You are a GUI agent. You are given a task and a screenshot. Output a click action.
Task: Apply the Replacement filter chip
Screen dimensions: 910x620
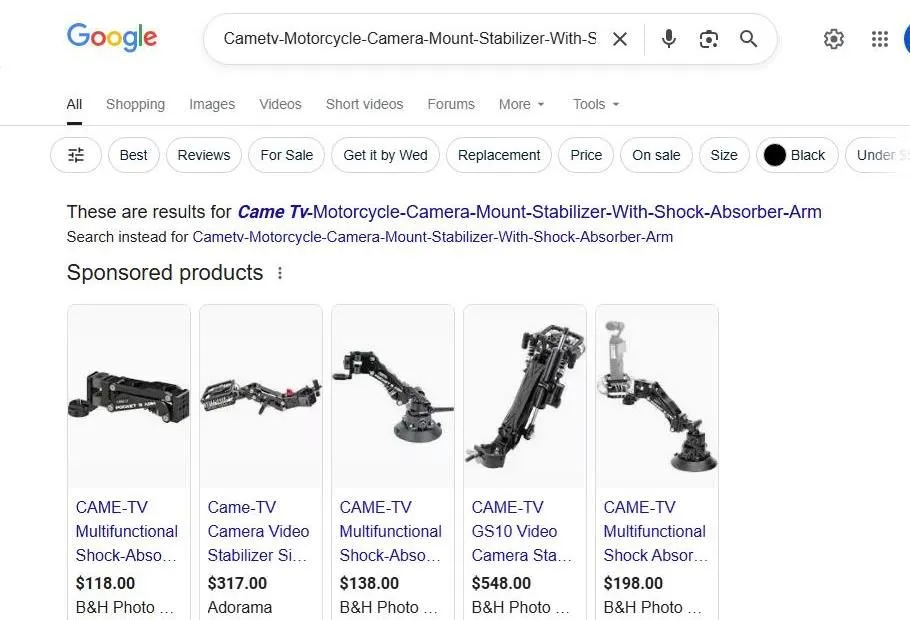click(499, 155)
